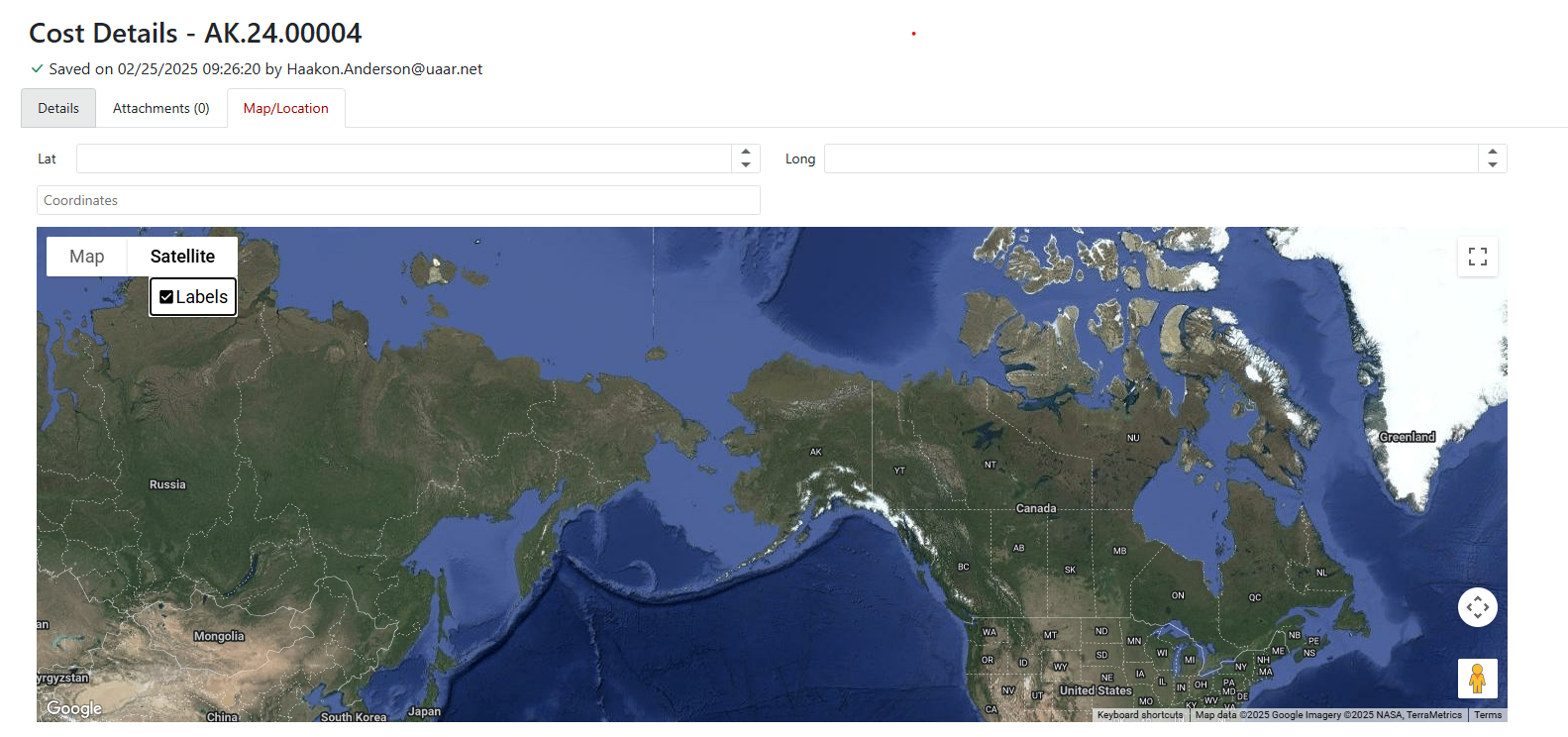Switch to Attachments (0) tab
The width and height of the screenshot is (1568, 737).
tap(160, 109)
